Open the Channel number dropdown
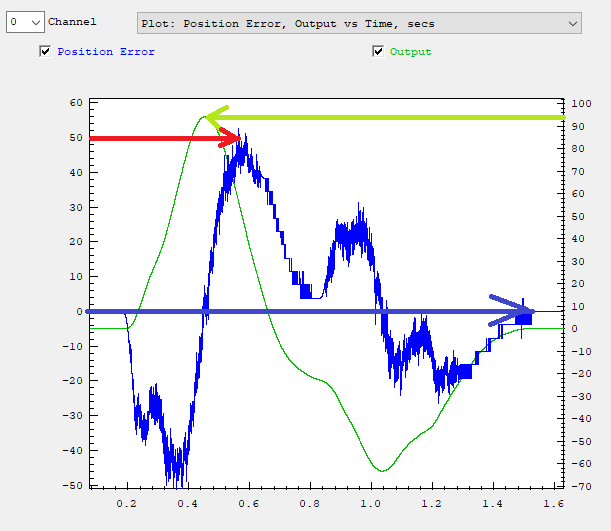This screenshot has width=611, height=531. coord(25,22)
